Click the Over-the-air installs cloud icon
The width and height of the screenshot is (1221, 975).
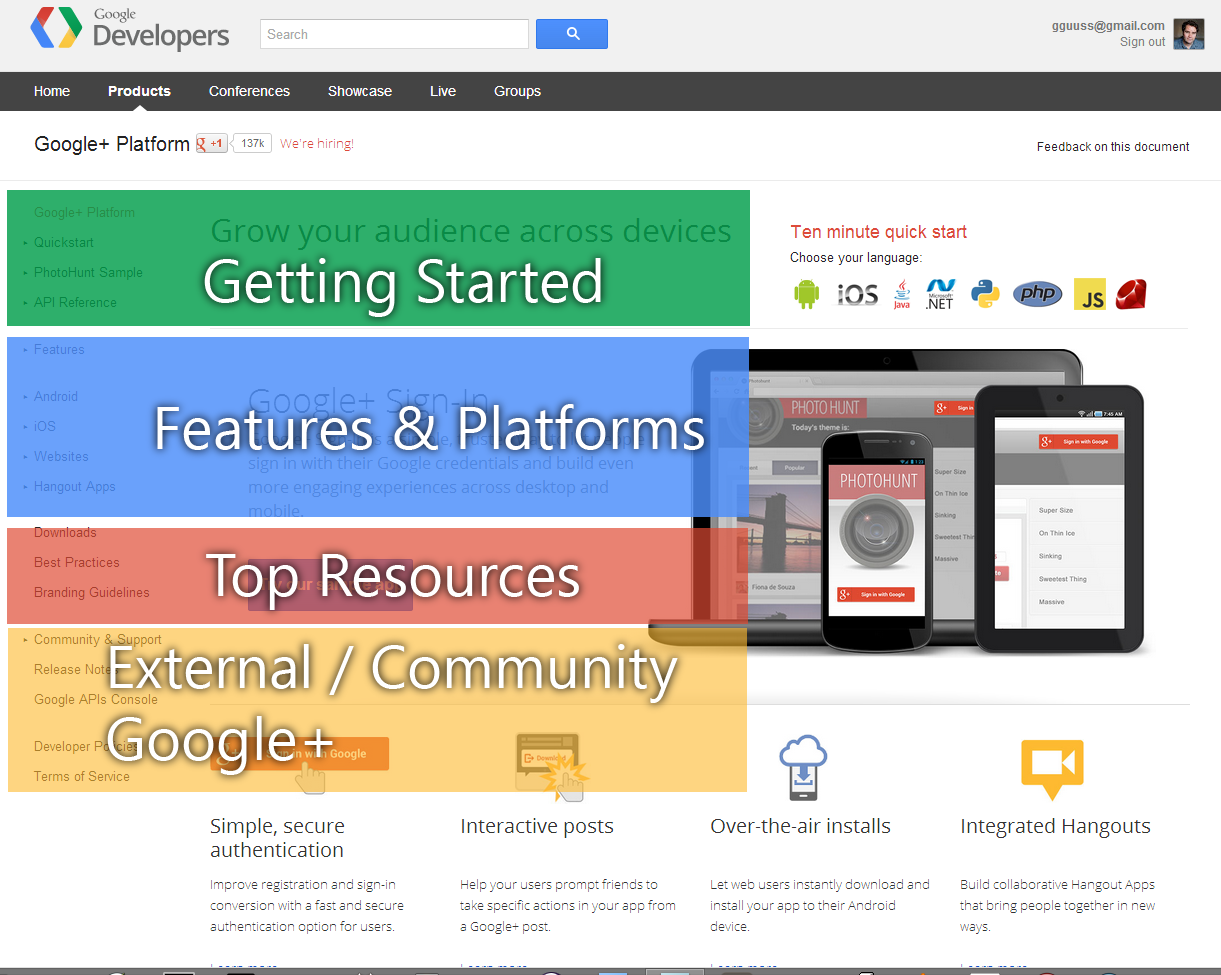[x=804, y=767]
